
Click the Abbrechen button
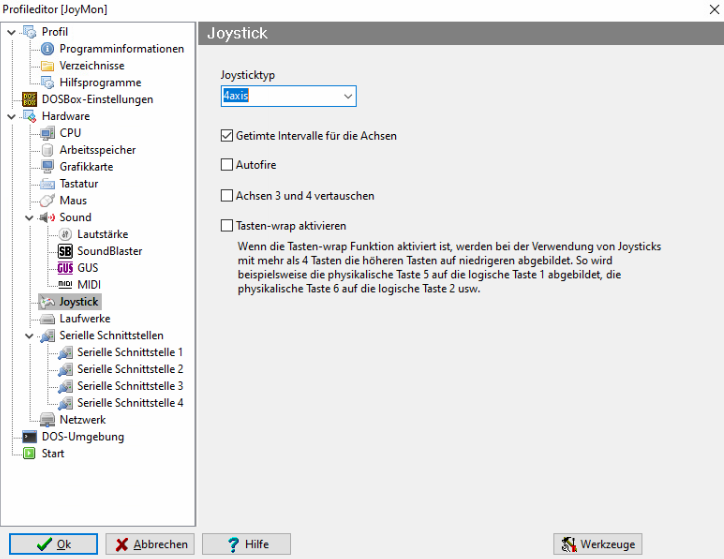point(150,545)
